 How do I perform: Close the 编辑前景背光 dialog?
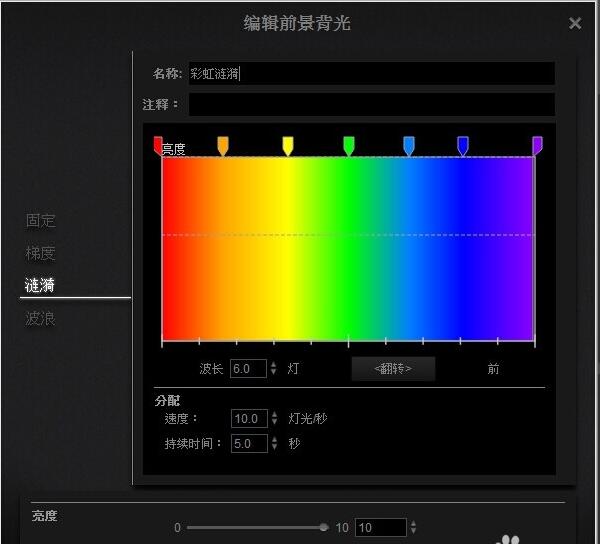pos(575,23)
